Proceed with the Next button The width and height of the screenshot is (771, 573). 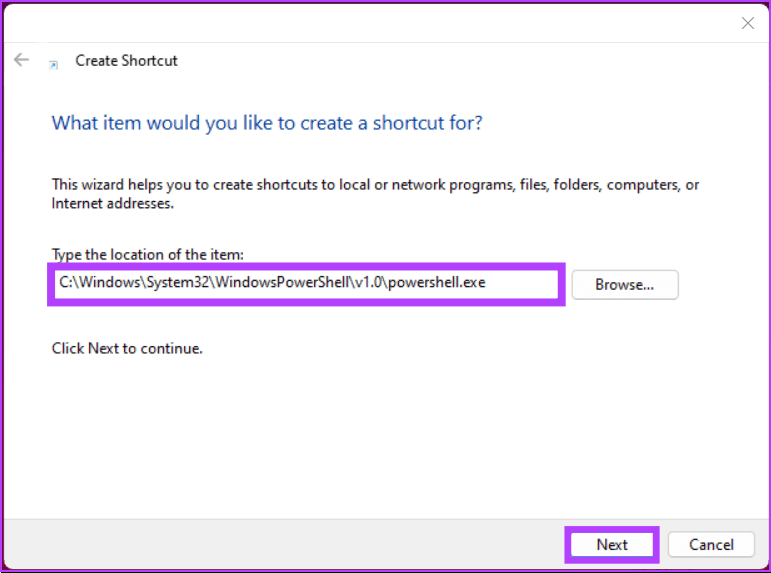coord(612,544)
